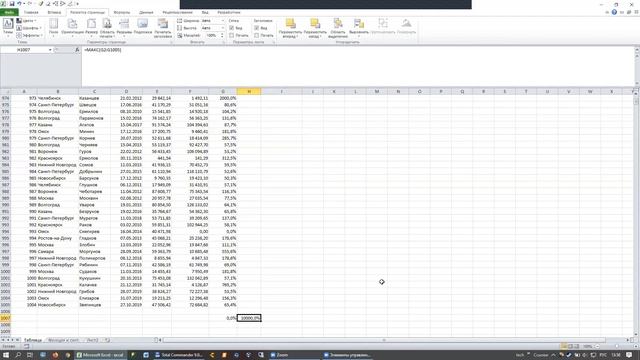Open Область выделения (Selection Pane)
The width and height of the screenshot is (640, 360).
[338, 27]
